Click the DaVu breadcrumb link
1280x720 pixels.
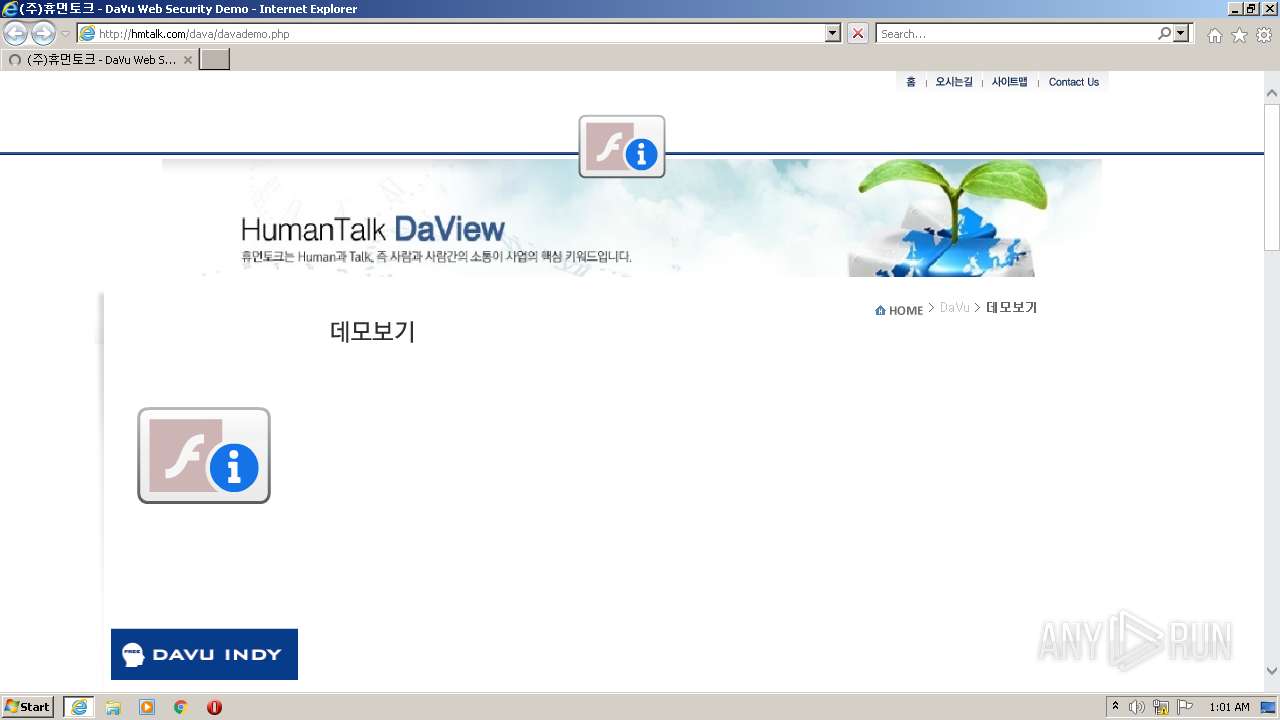click(x=955, y=307)
